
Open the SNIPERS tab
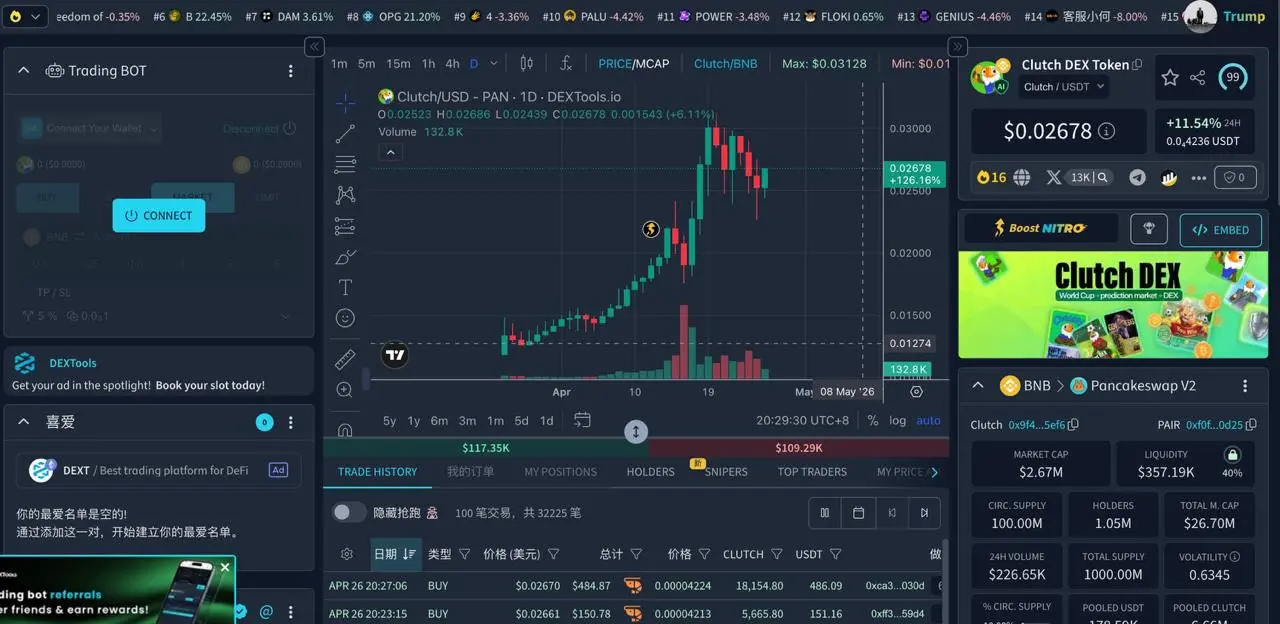726,472
